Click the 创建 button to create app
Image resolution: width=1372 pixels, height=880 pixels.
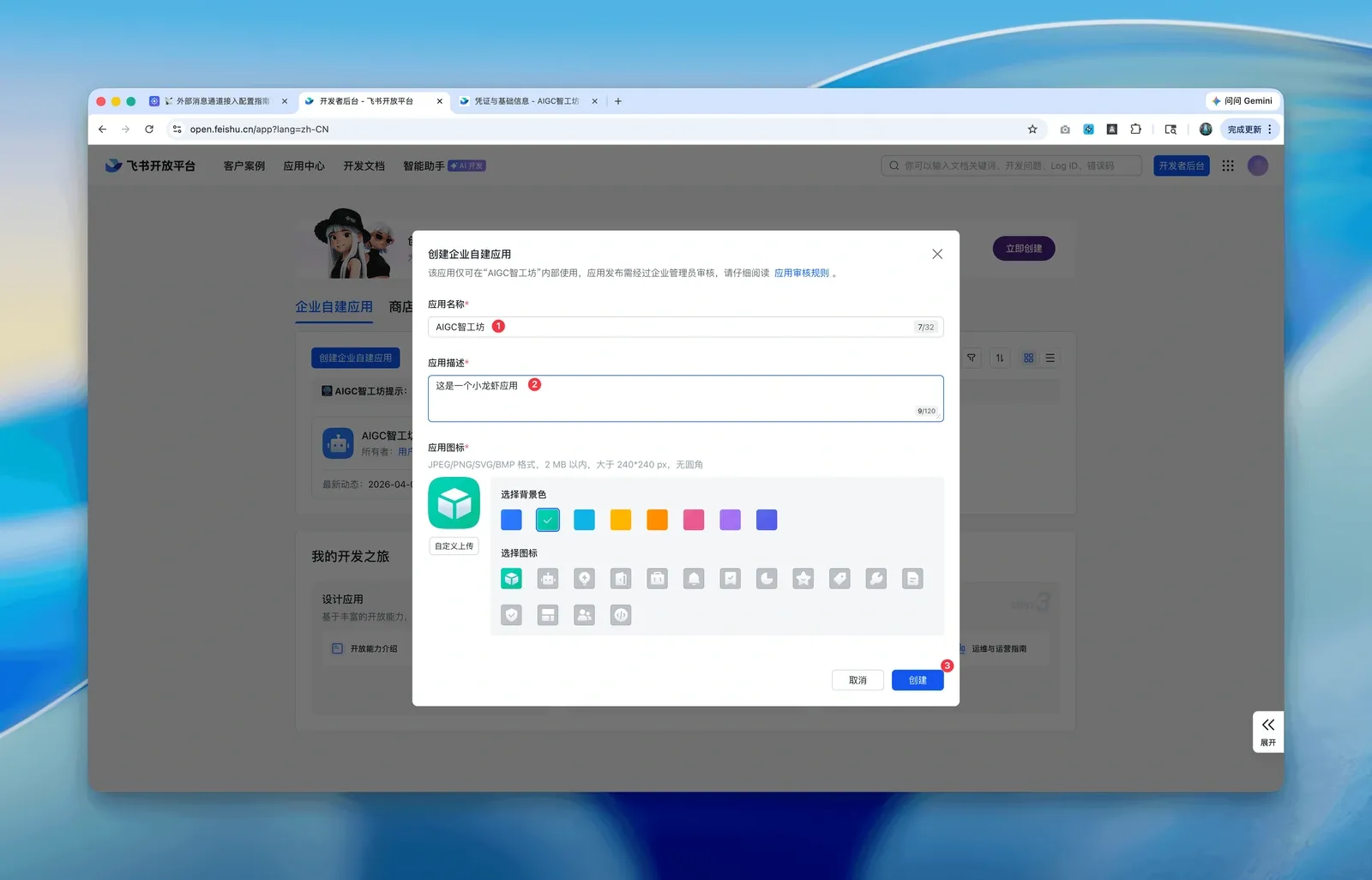(x=918, y=680)
